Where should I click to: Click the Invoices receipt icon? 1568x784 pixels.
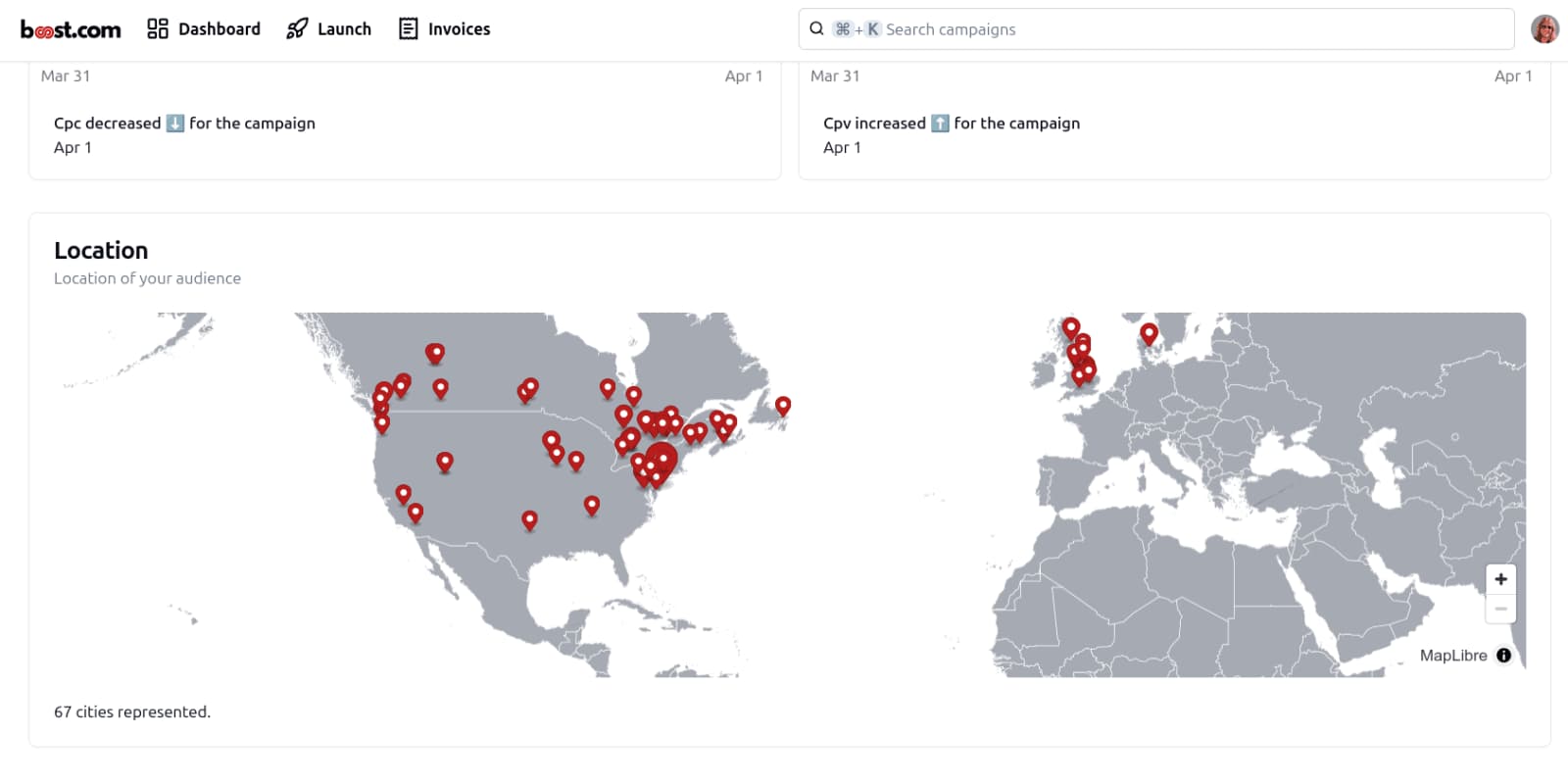pos(407,28)
